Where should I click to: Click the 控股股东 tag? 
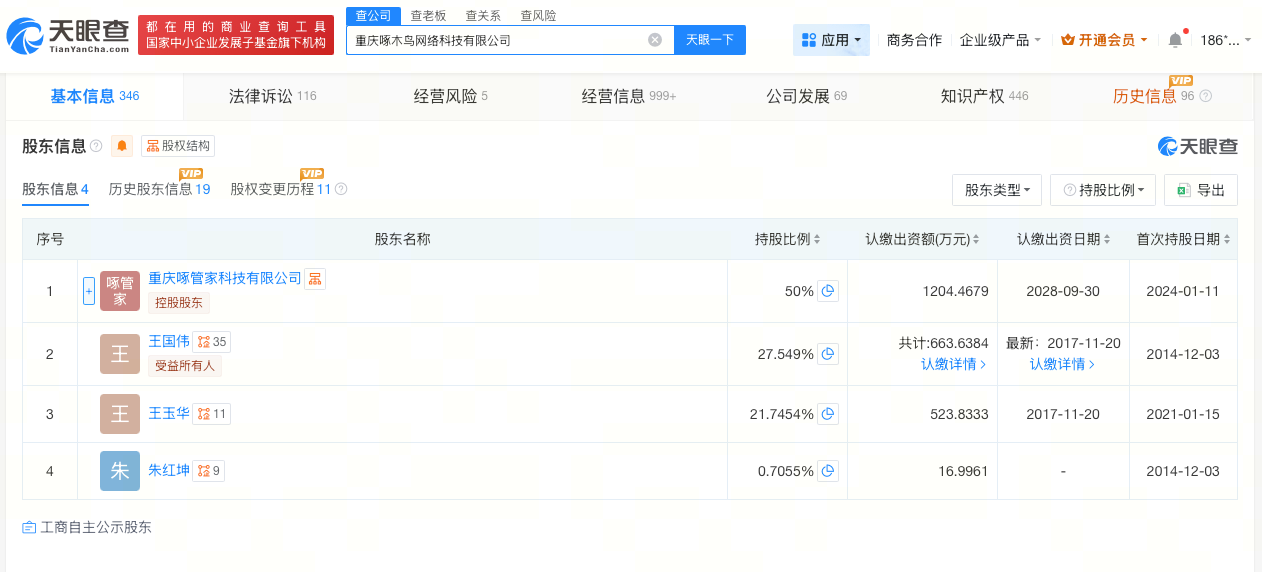click(x=178, y=302)
